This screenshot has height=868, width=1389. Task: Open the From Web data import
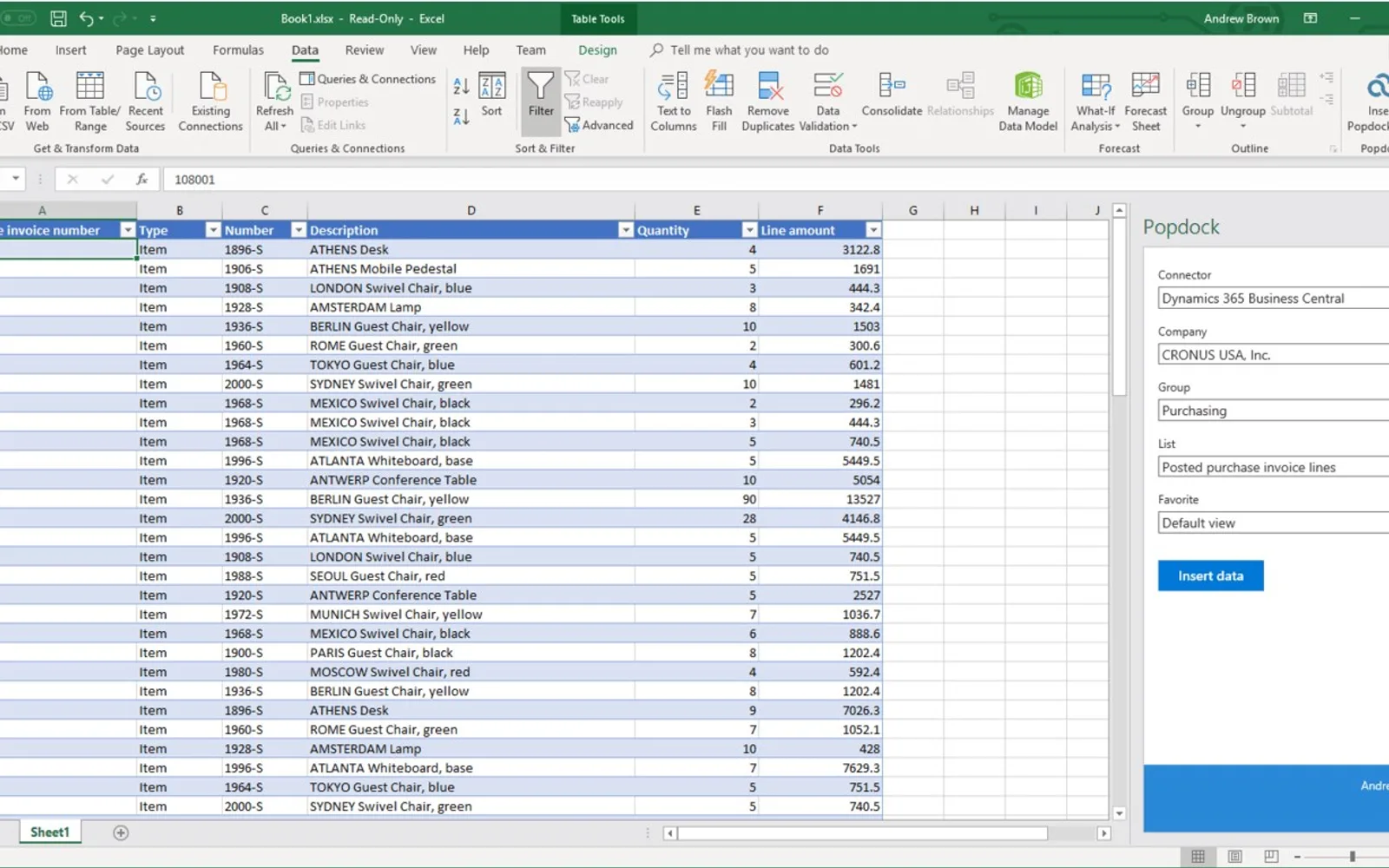click(x=37, y=102)
